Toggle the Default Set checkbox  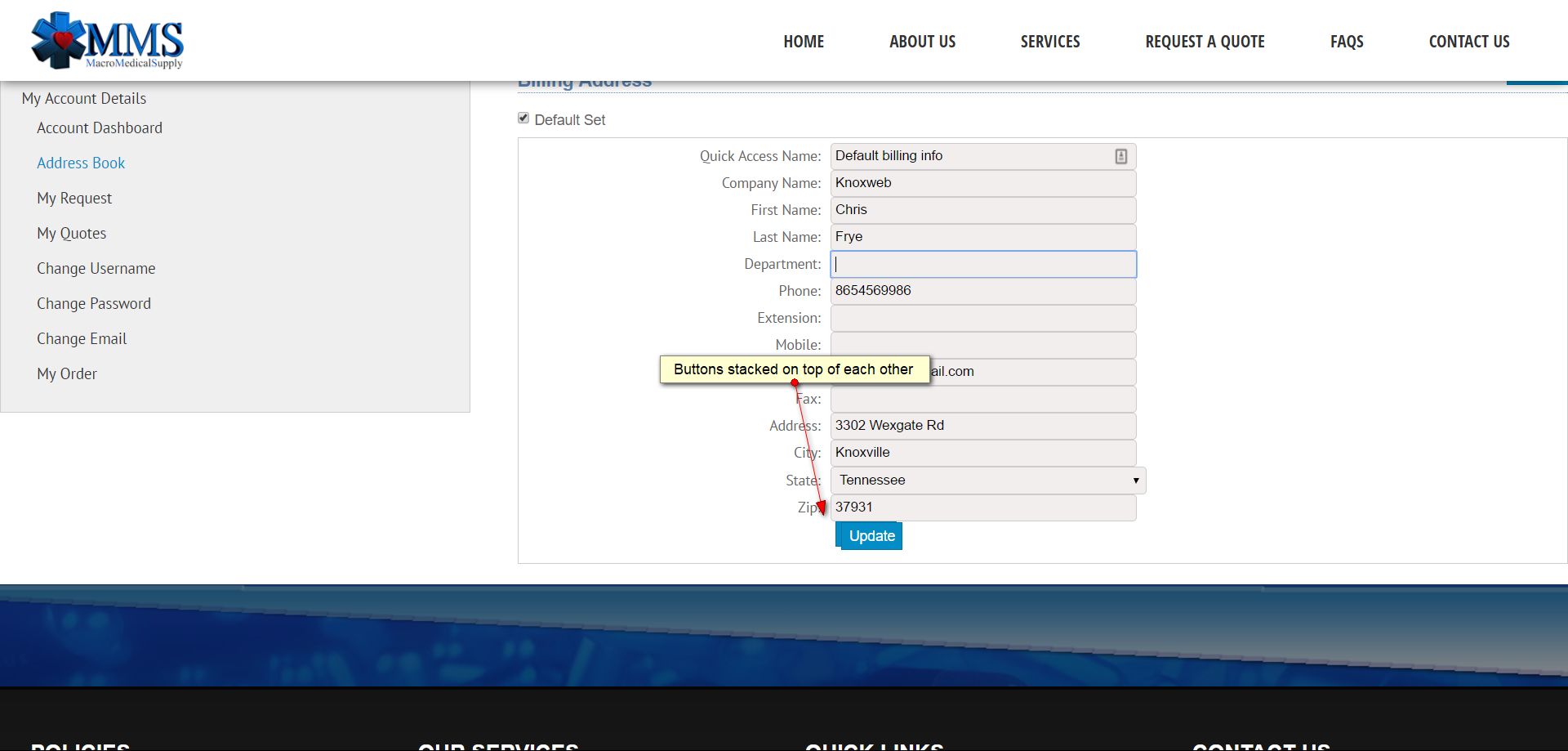[x=523, y=118]
